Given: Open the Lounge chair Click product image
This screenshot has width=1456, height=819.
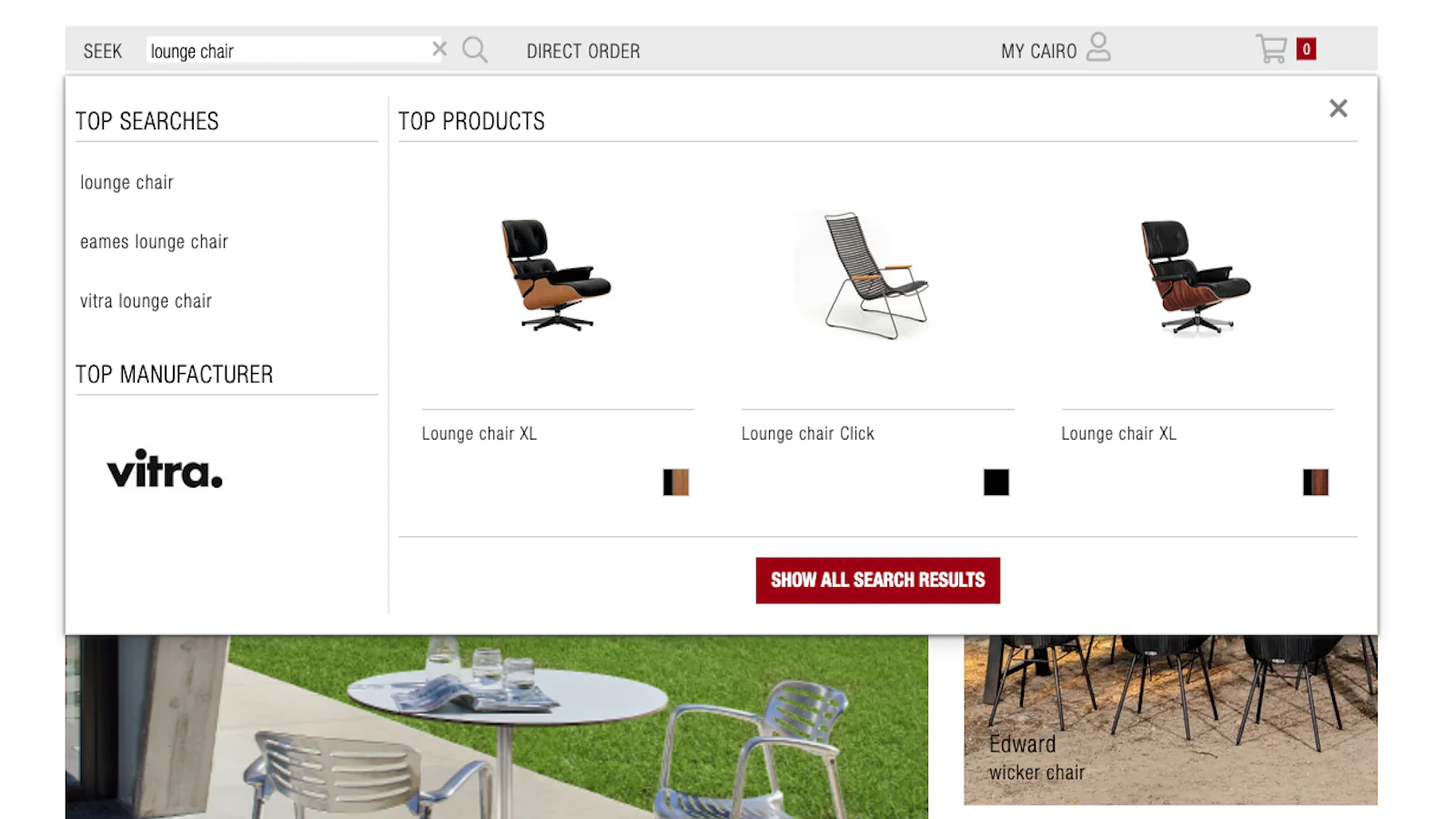Looking at the screenshot, I should click(876, 276).
